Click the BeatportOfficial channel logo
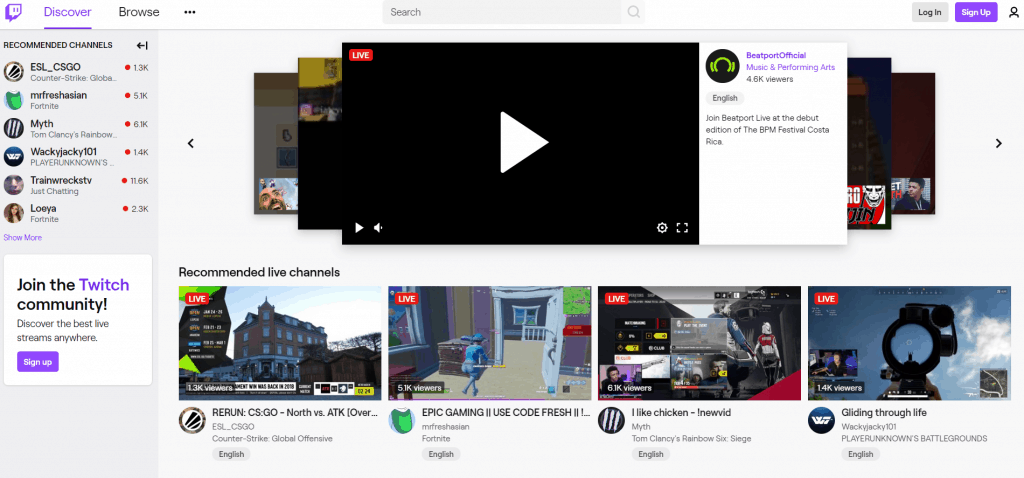The width and height of the screenshot is (1024, 478). point(722,66)
